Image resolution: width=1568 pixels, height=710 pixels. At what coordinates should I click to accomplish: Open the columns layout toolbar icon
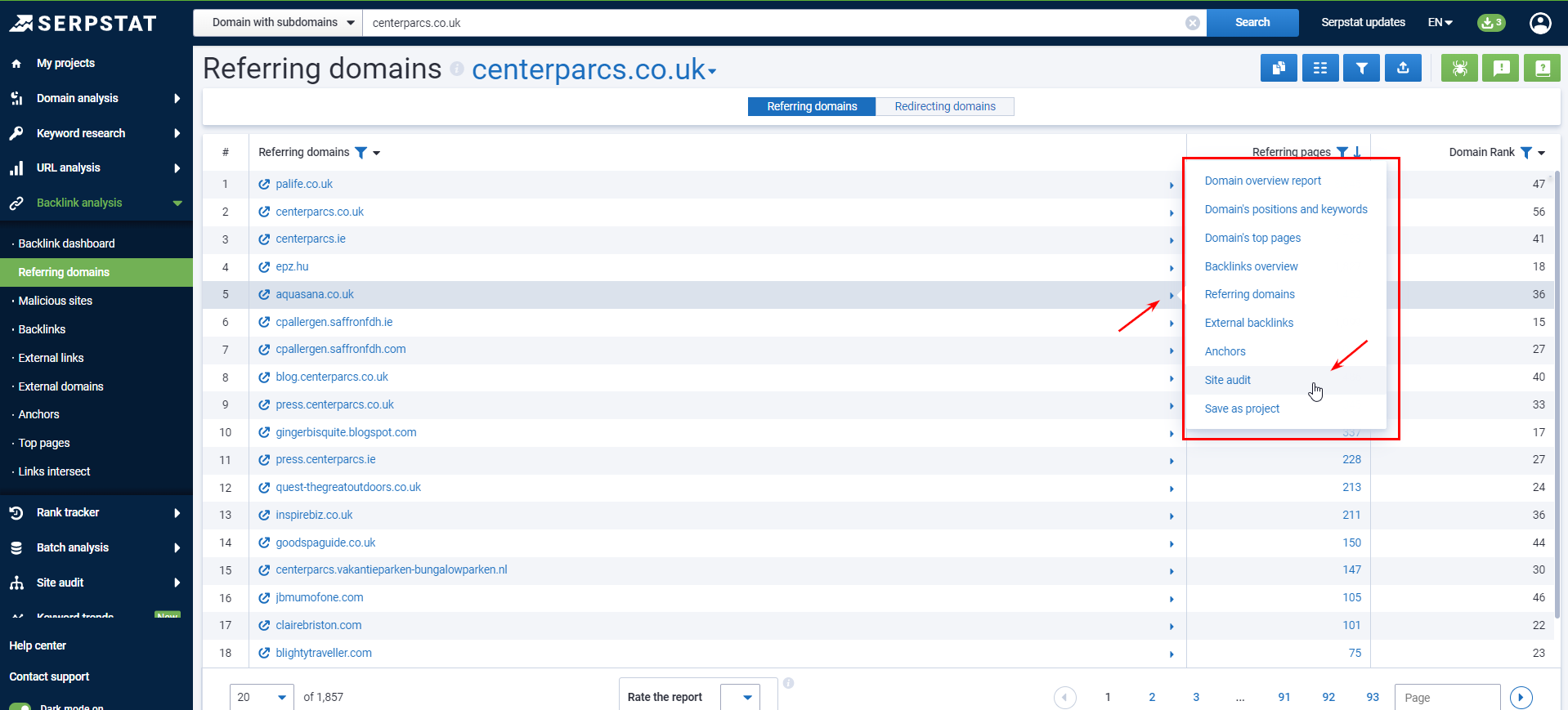coord(1320,69)
